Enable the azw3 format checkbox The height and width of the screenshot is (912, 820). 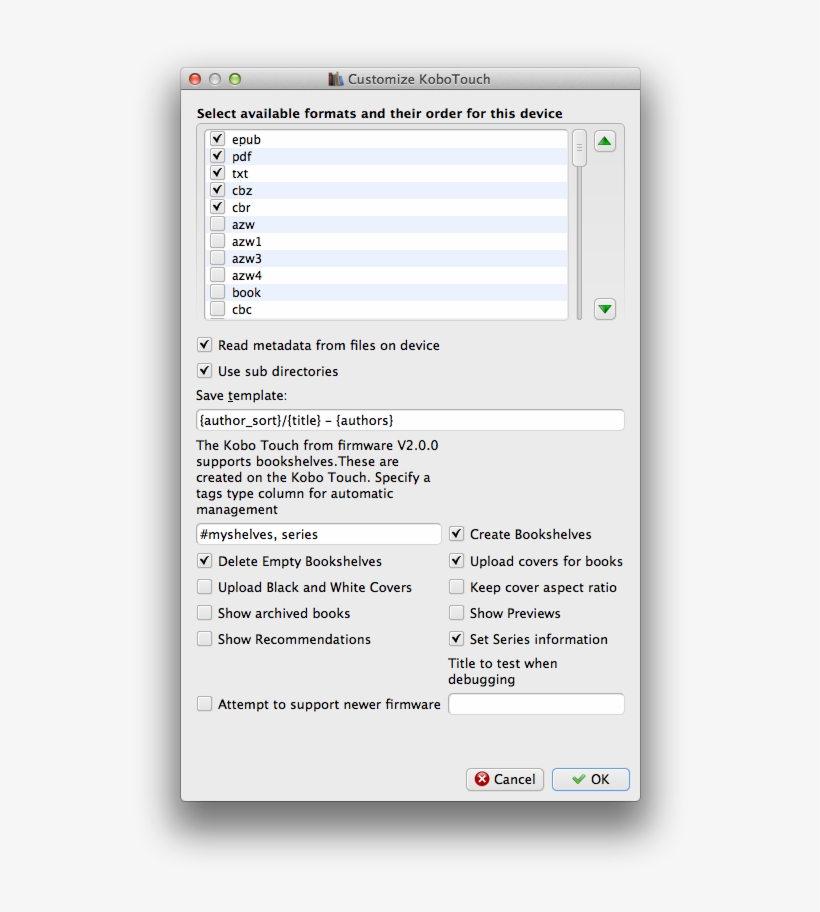(217, 258)
